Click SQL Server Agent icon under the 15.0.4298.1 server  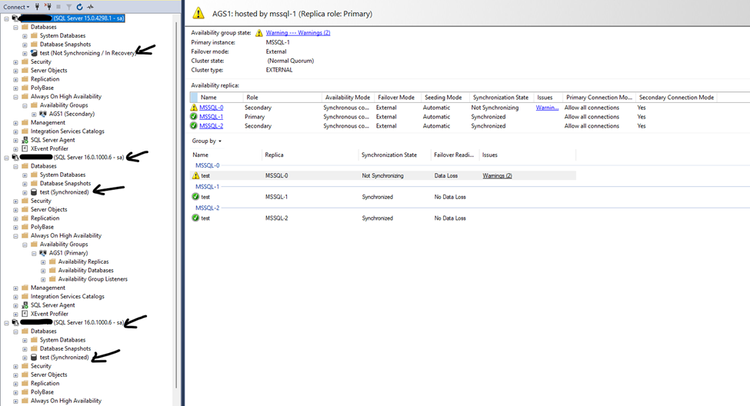(25, 140)
